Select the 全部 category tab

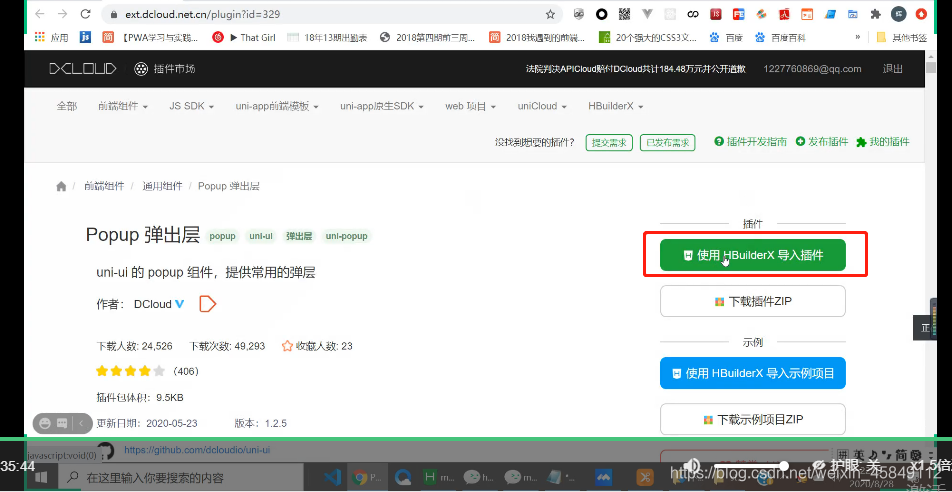pos(67,106)
